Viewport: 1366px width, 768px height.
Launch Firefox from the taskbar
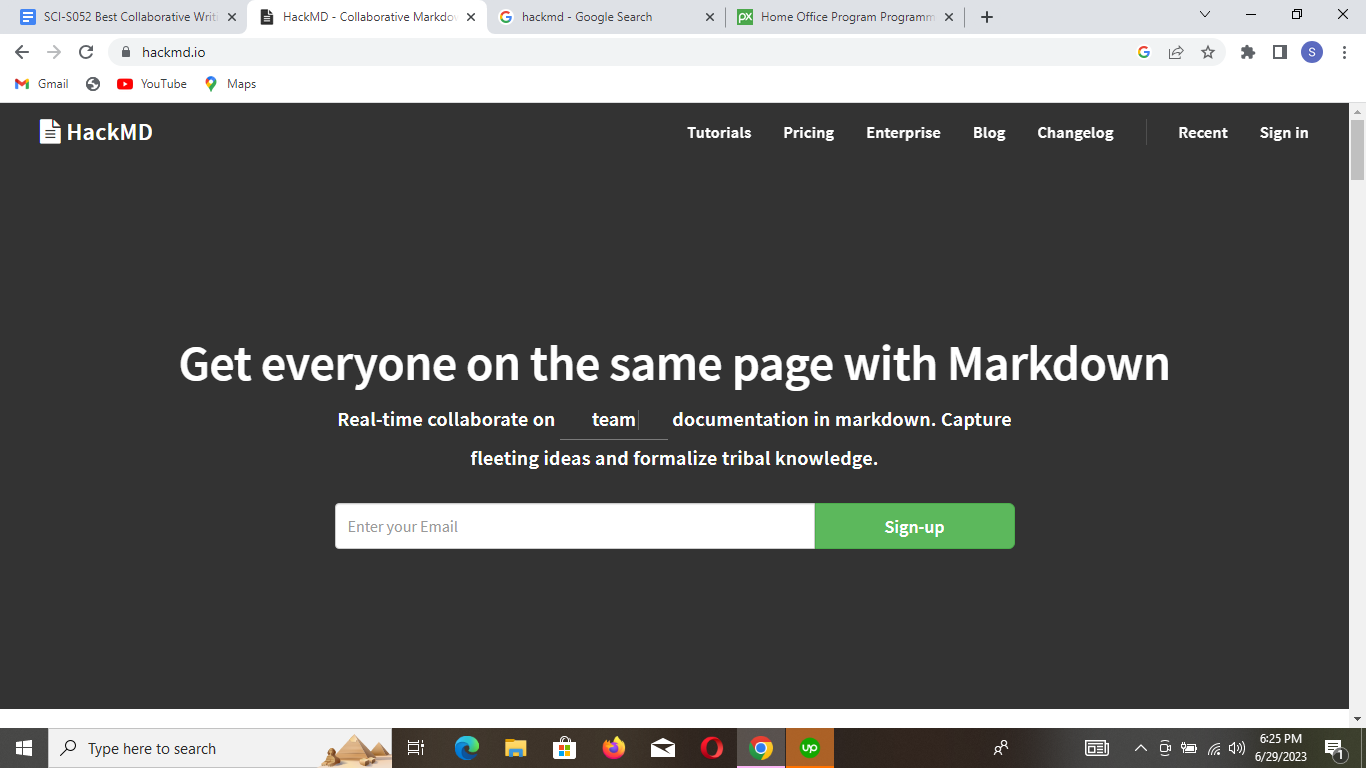pos(613,747)
